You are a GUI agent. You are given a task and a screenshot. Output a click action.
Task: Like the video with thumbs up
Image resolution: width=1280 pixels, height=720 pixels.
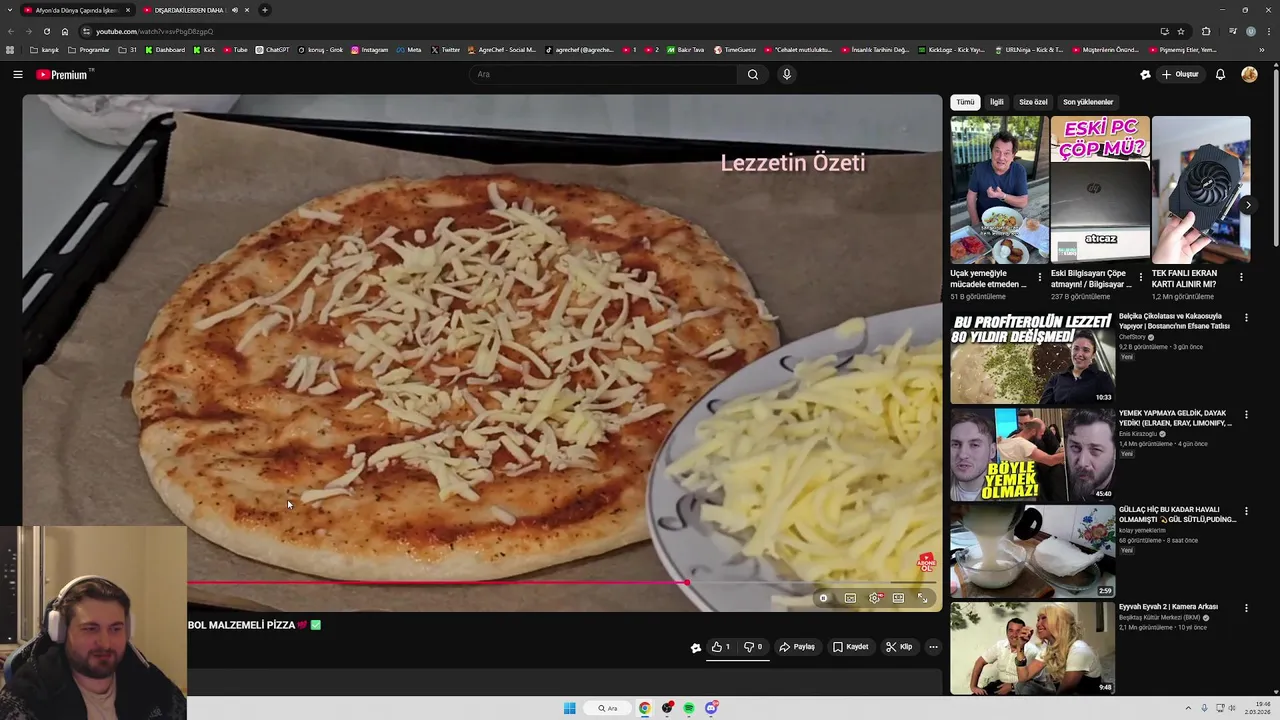click(x=721, y=647)
